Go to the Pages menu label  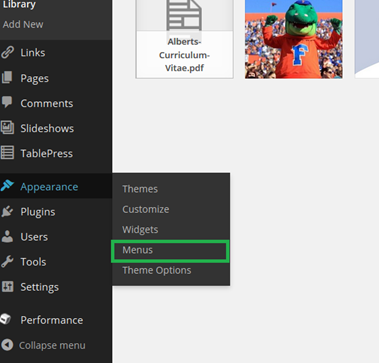(35, 78)
